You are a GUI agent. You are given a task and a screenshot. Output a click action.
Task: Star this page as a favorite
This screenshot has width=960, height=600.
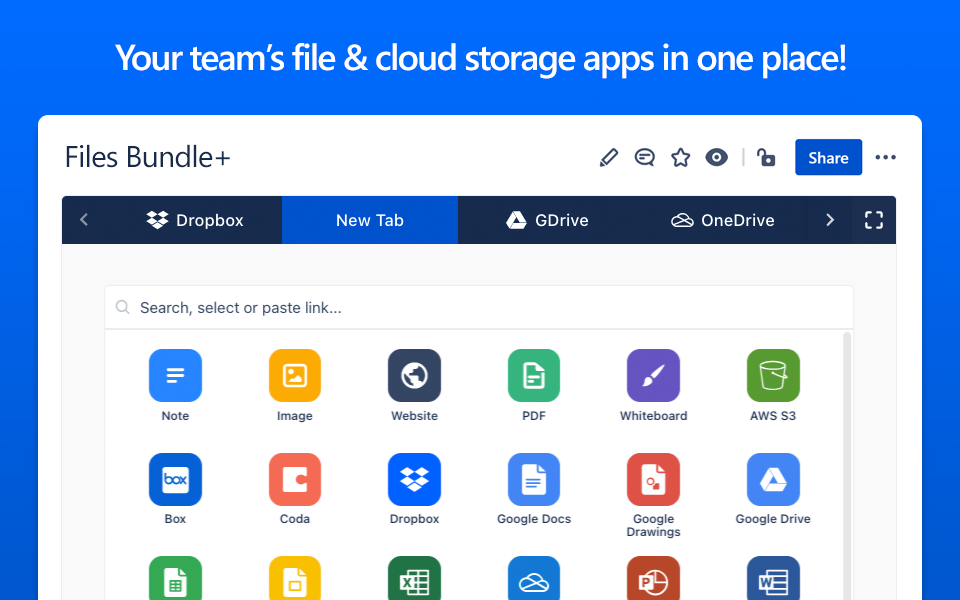point(680,157)
